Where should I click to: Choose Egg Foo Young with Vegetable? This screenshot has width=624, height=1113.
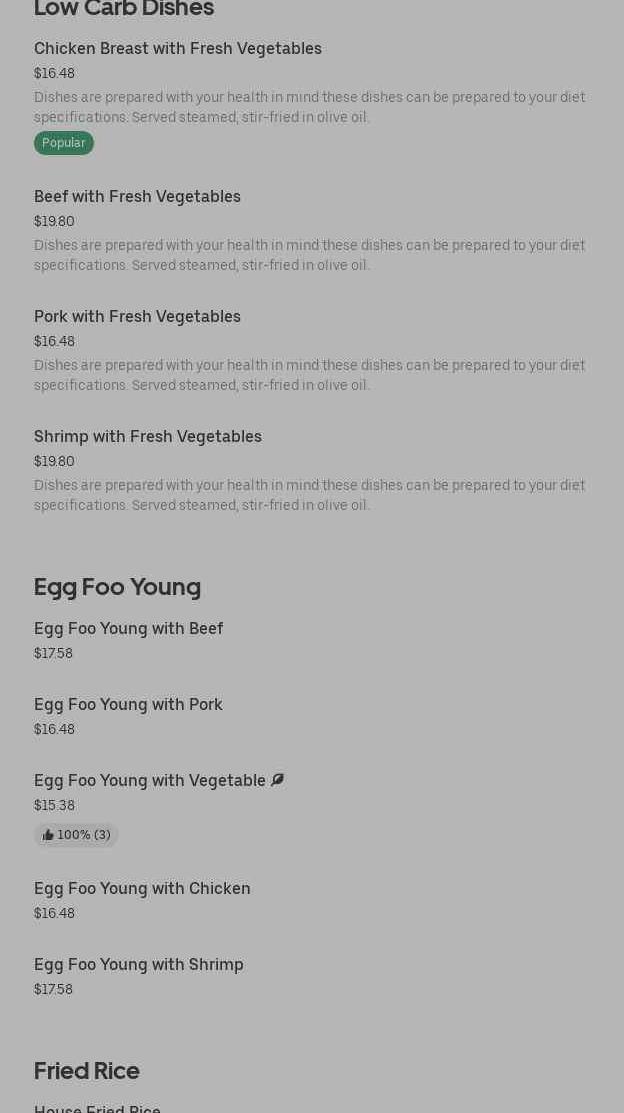(150, 780)
